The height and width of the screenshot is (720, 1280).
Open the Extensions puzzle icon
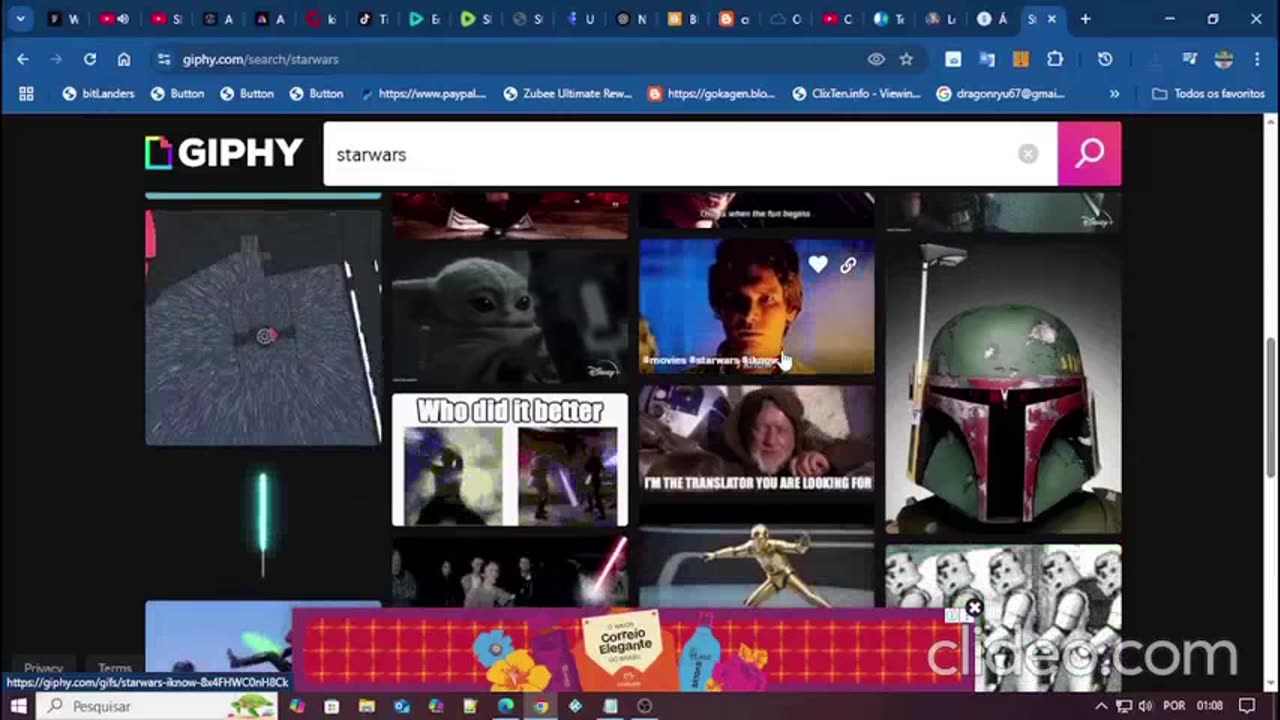pyautogui.click(x=1055, y=59)
